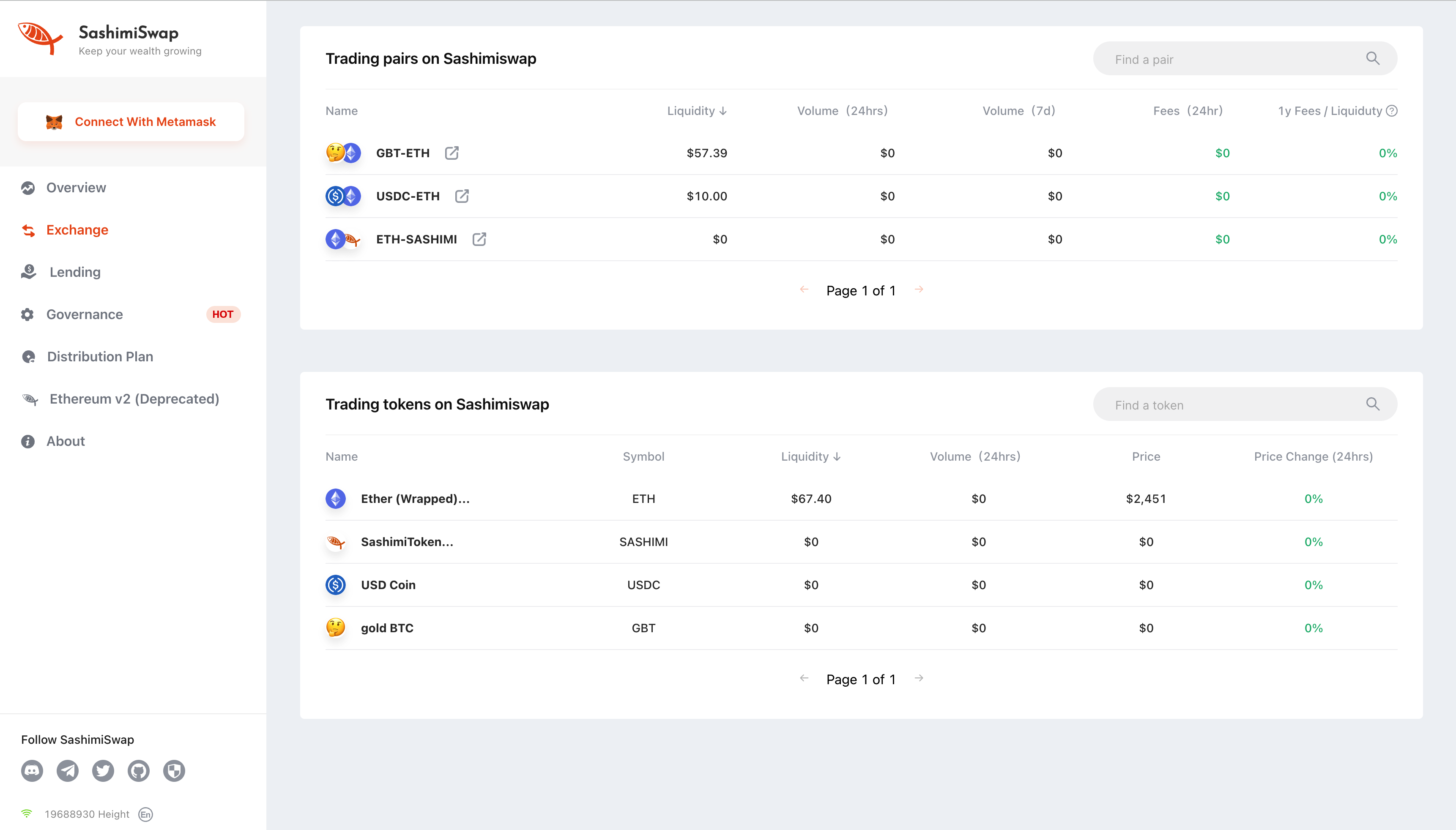Screen dimensions: 1456x830
Task: Click the SashimiSwap fish logo
Action: [x=40, y=38]
